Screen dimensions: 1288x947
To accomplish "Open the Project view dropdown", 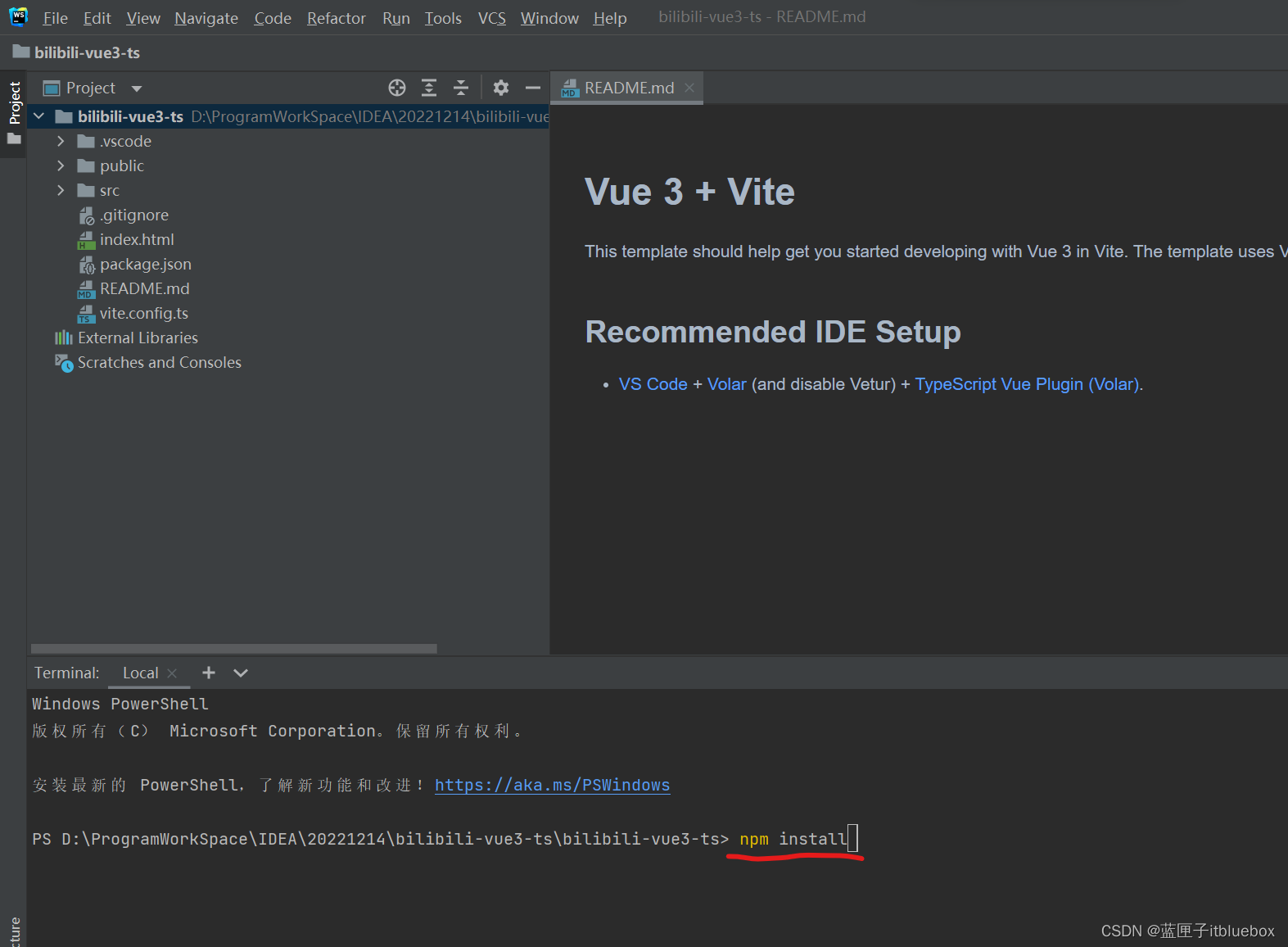I will click(137, 88).
